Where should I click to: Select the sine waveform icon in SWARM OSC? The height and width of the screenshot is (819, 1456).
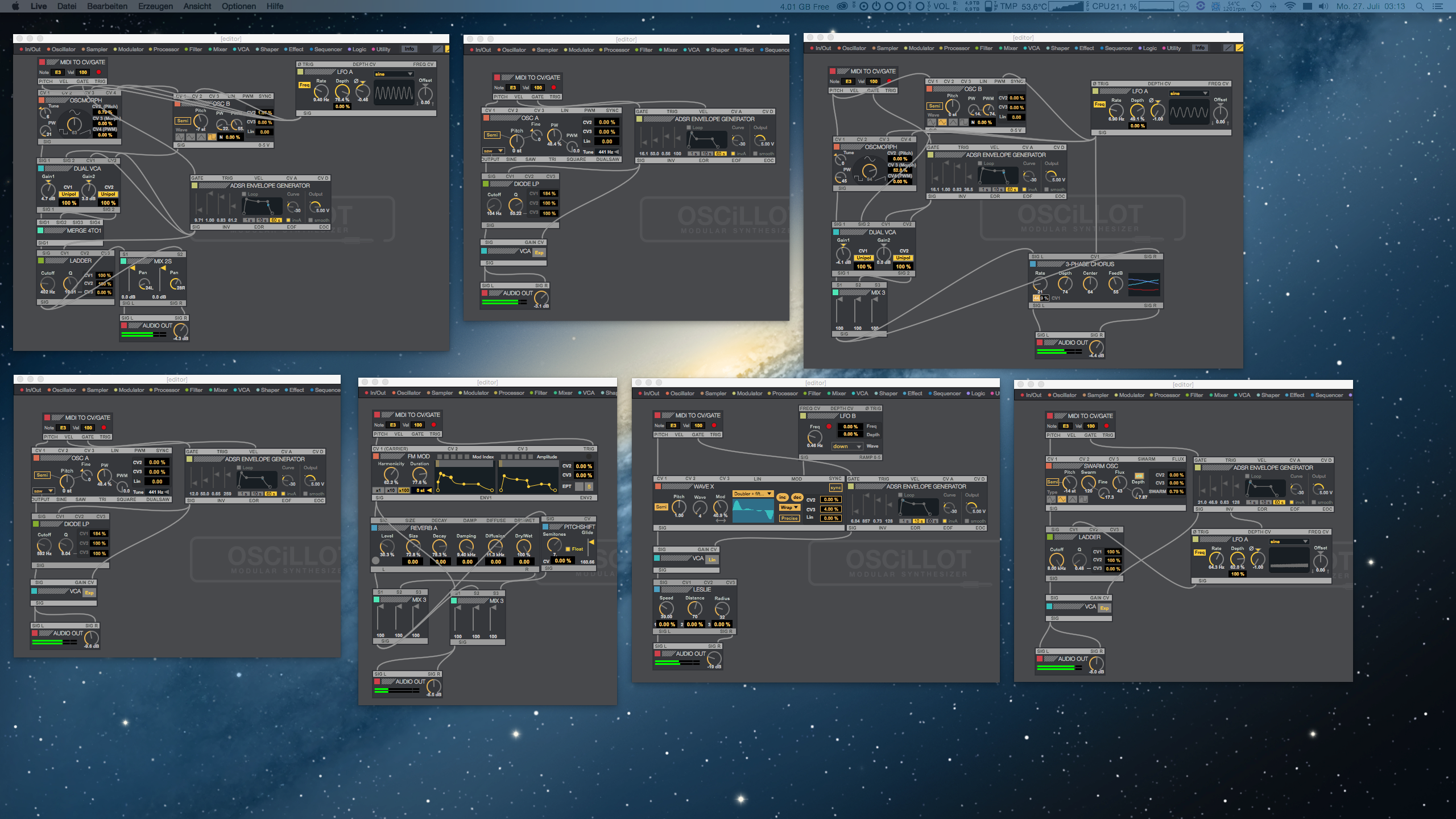pyautogui.click(x=1051, y=499)
